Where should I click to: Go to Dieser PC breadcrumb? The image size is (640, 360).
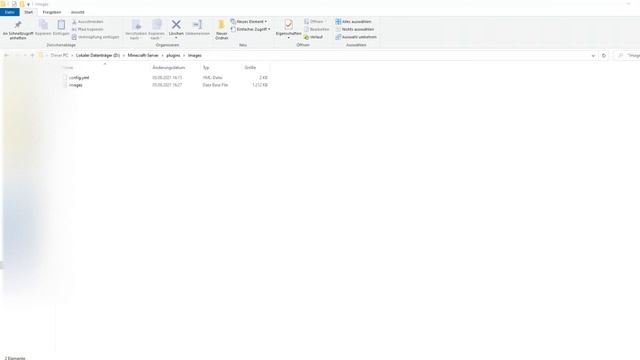(60, 56)
